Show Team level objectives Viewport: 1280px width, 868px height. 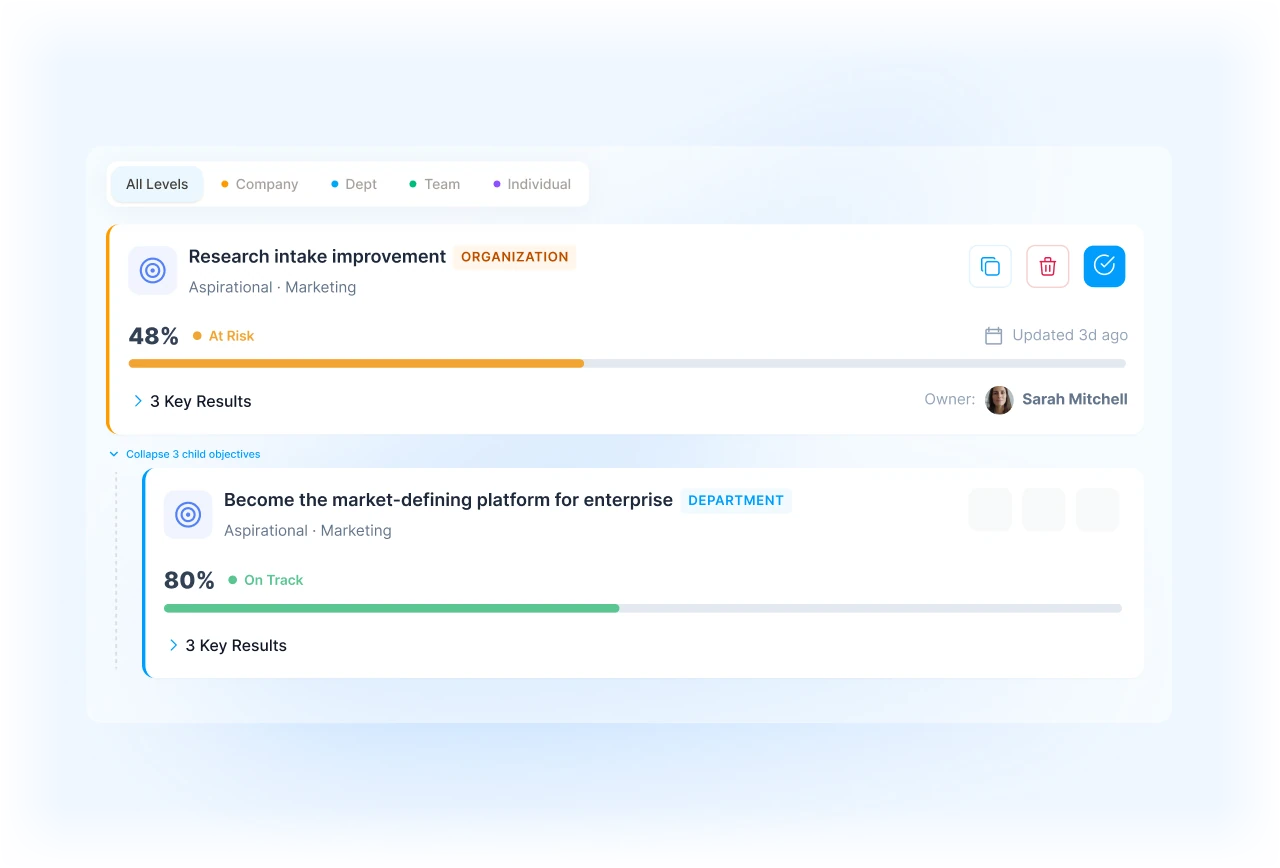(x=435, y=184)
